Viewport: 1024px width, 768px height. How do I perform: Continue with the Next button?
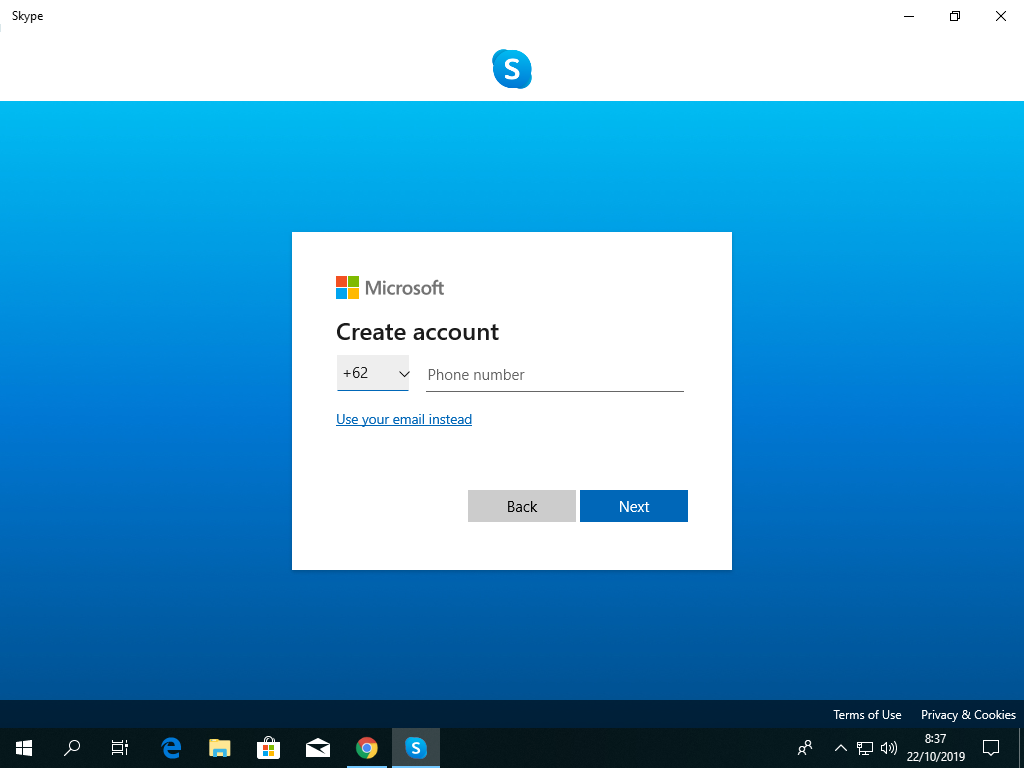click(x=633, y=506)
